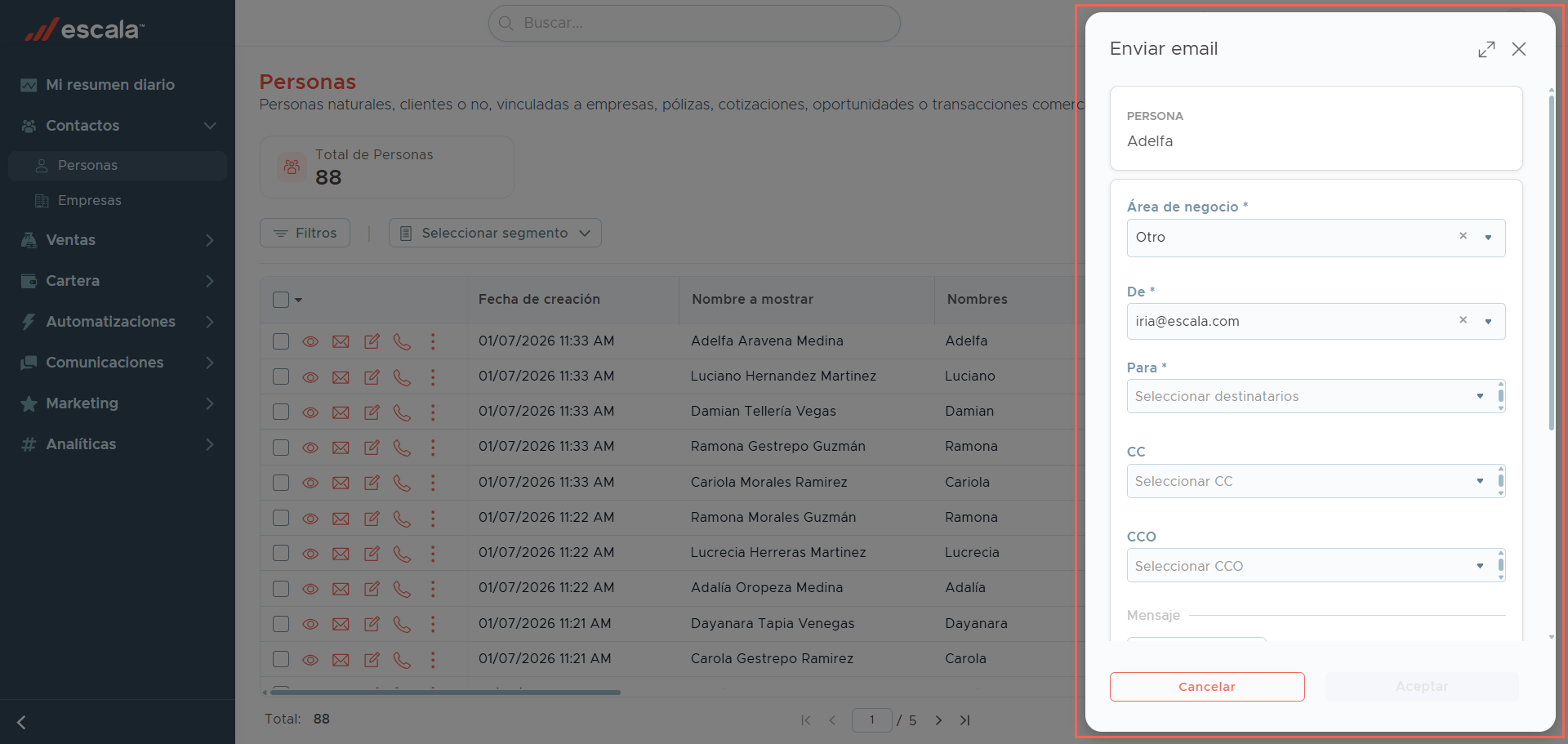Send email icon for Ramona Morales Guzmán

[341, 518]
